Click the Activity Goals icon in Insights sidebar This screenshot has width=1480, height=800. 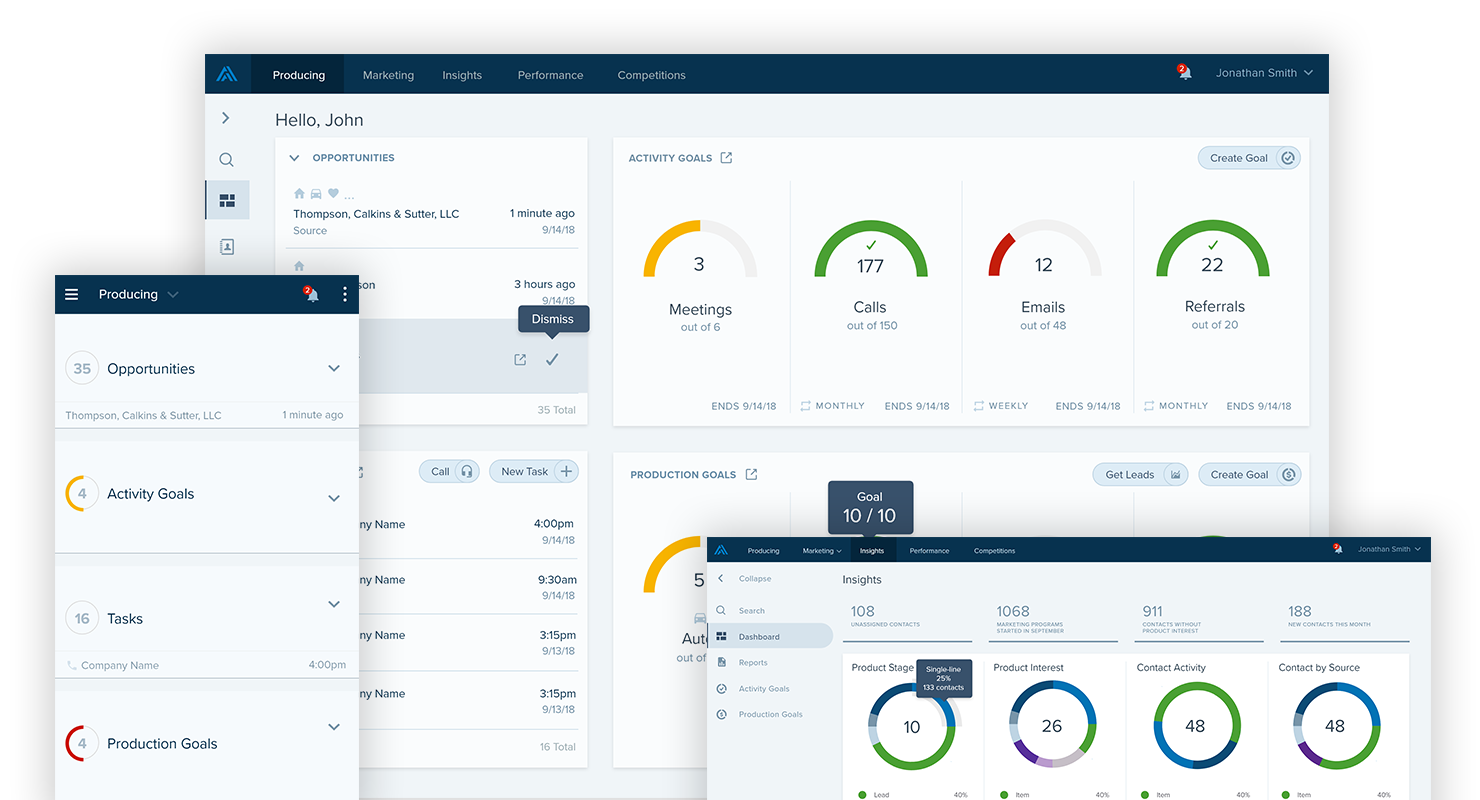pos(721,688)
